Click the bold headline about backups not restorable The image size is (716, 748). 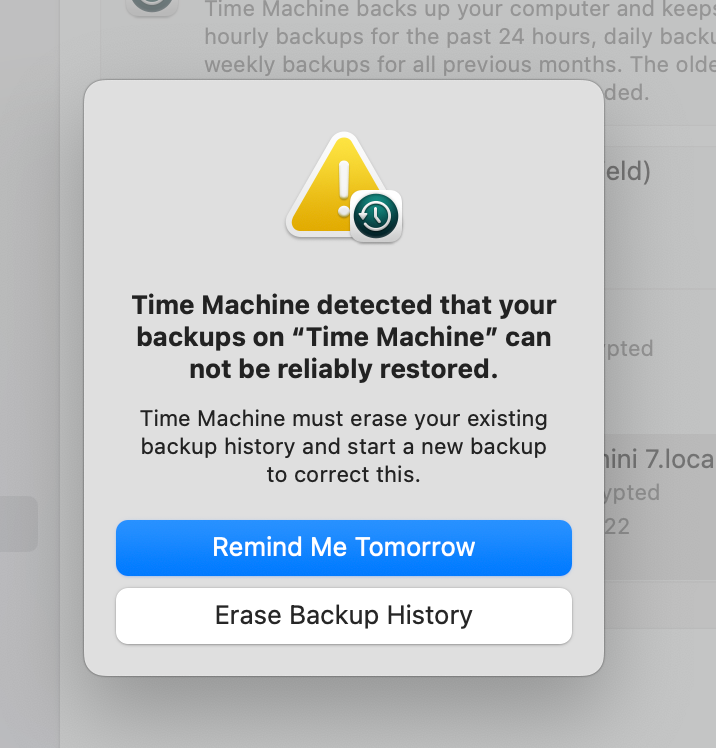[x=344, y=336]
